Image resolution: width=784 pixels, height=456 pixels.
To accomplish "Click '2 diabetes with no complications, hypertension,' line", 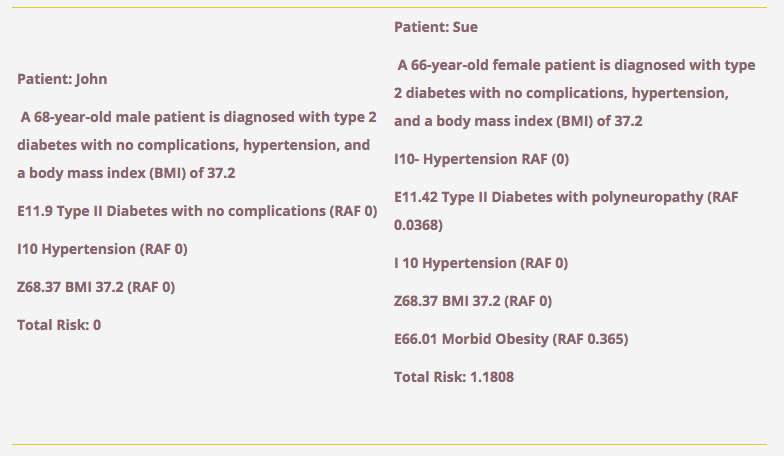I will tap(561, 93).
